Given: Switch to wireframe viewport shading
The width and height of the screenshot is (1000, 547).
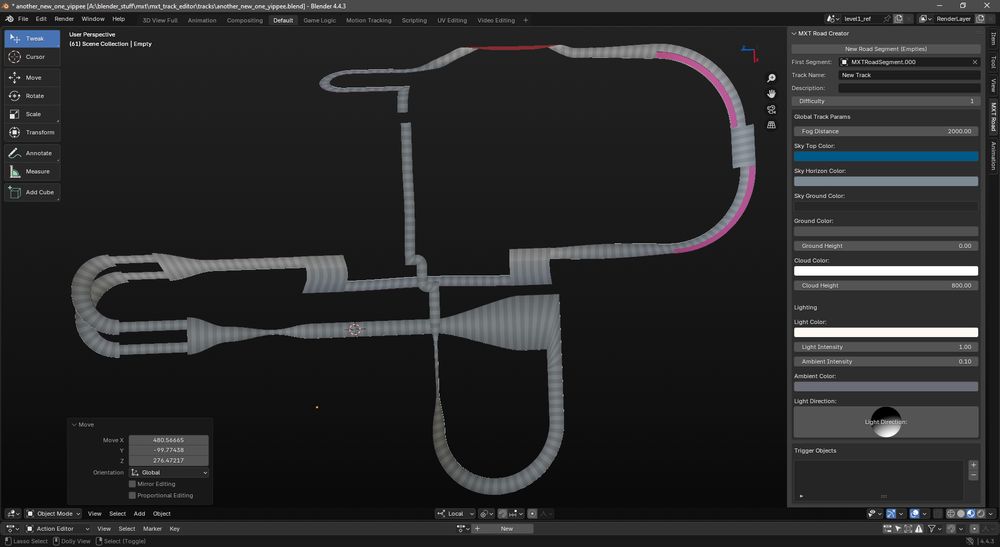Looking at the screenshot, I should pos(950,514).
